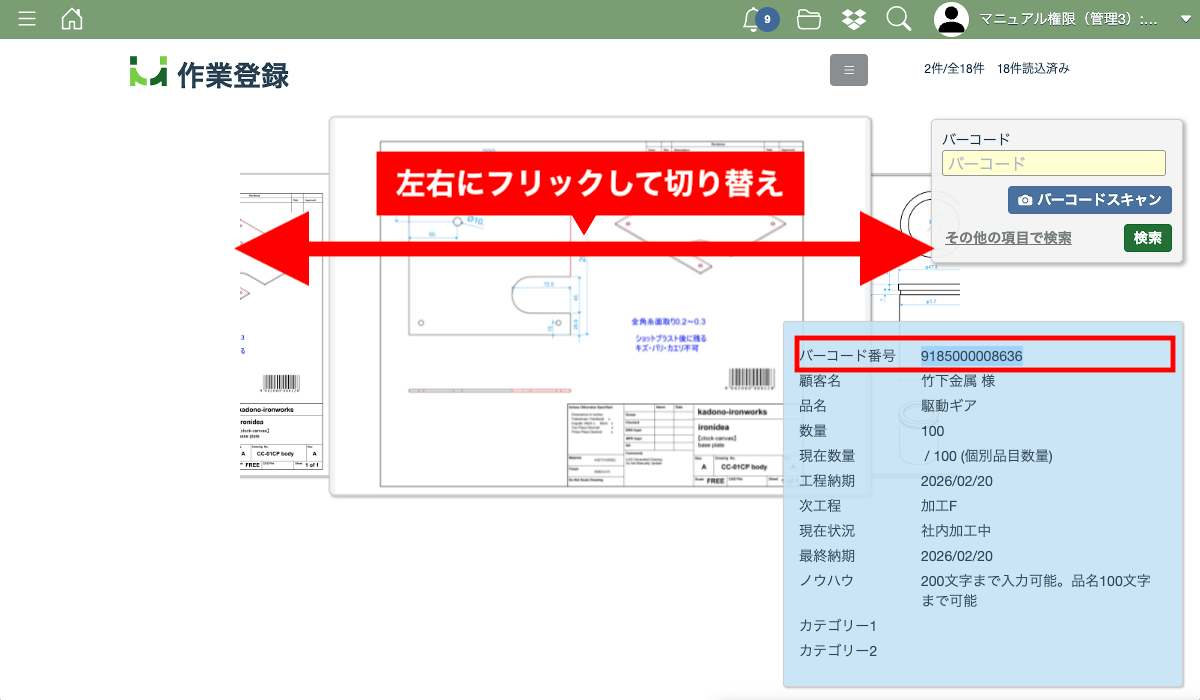Click the Dropbox icon in the header
The image size is (1200, 700).
(x=853, y=19)
